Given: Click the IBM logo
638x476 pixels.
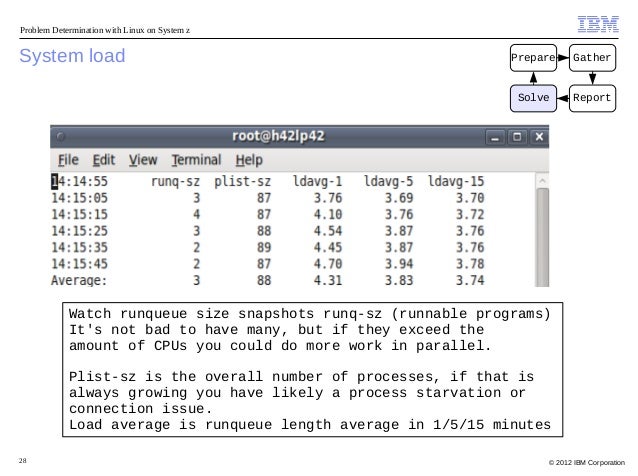Looking at the screenshot, I should [598, 24].
